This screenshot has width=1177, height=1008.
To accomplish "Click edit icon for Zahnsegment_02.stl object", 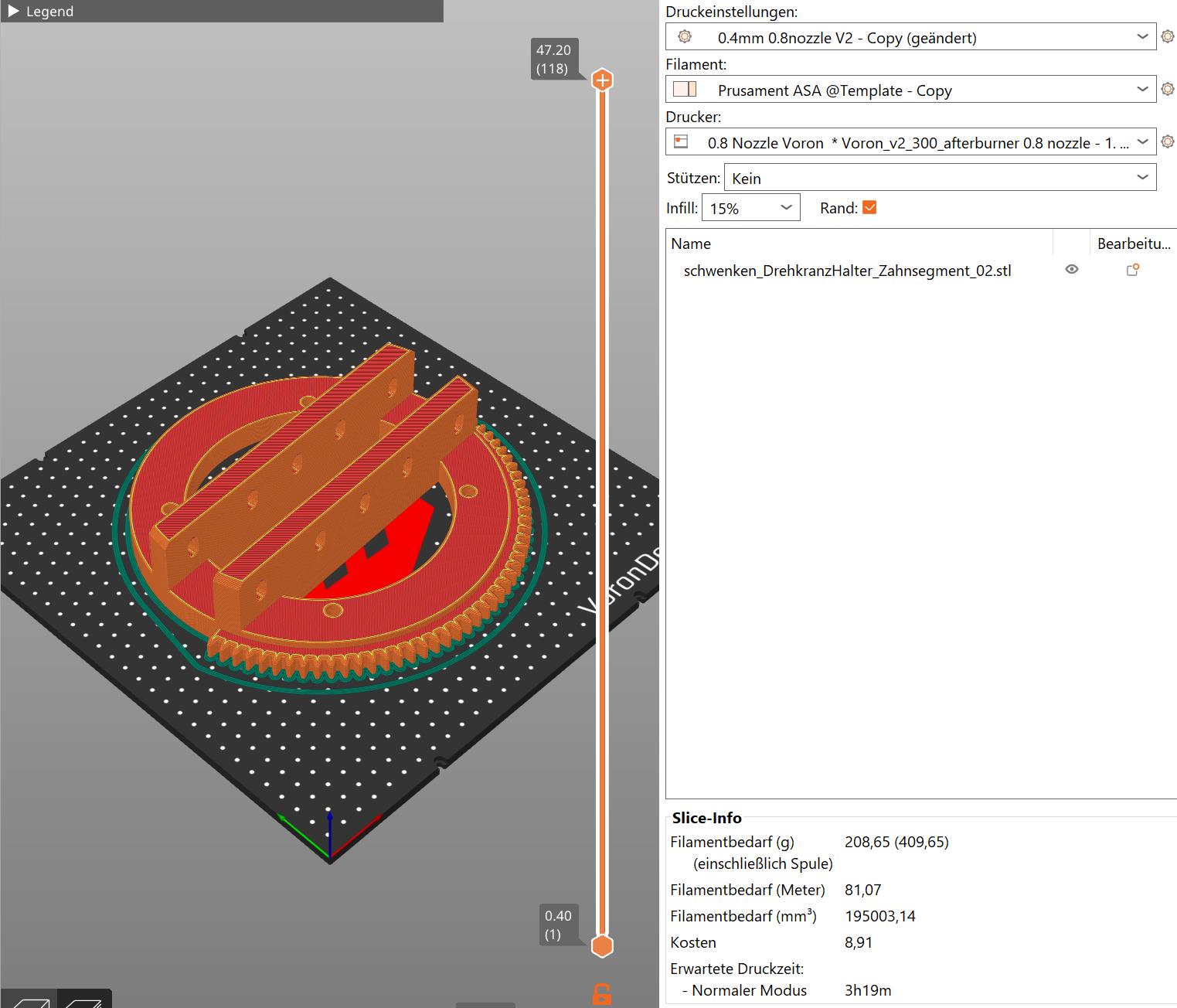I will click(x=1133, y=270).
